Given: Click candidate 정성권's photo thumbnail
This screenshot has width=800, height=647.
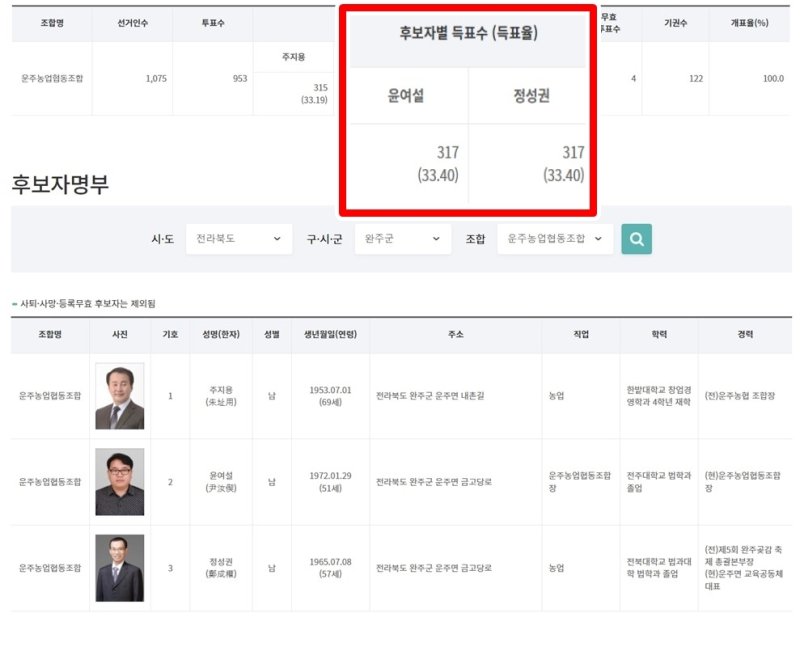Looking at the screenshot, I should point(119,568).
